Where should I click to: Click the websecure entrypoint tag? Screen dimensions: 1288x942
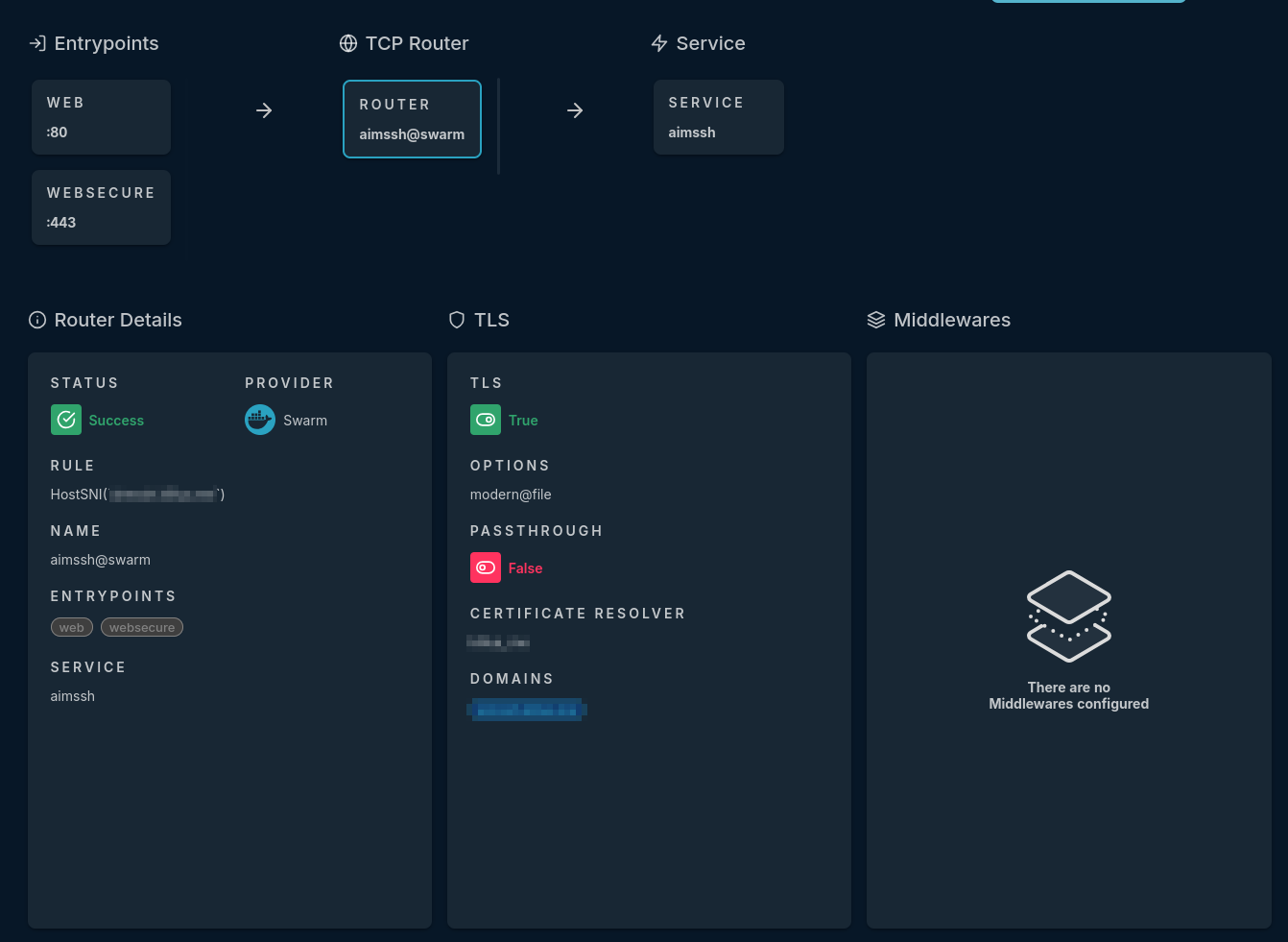point(142,627)
